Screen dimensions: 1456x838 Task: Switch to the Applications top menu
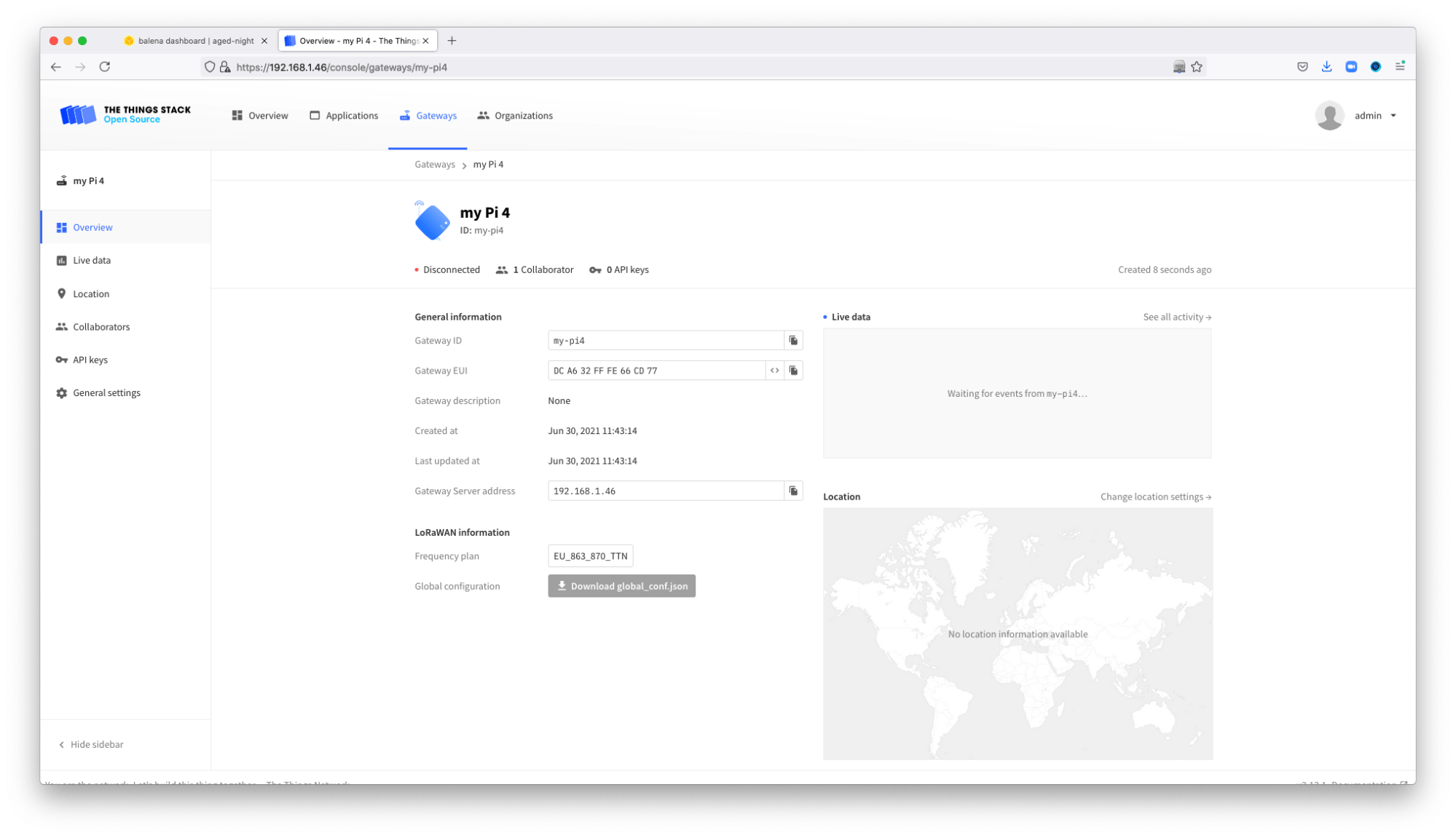344,116
